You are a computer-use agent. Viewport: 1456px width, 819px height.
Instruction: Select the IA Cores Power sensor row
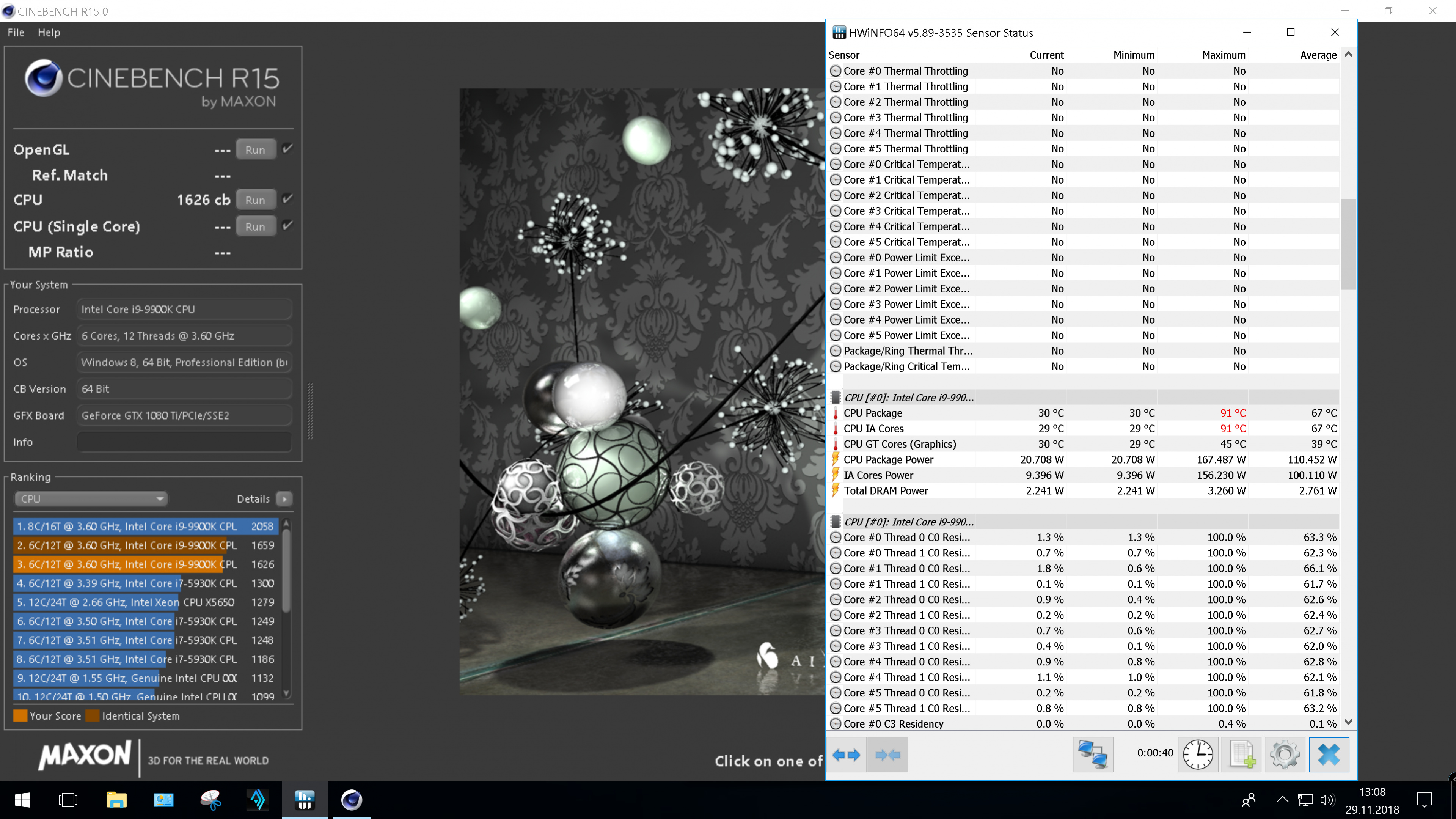pos(1083,475)
